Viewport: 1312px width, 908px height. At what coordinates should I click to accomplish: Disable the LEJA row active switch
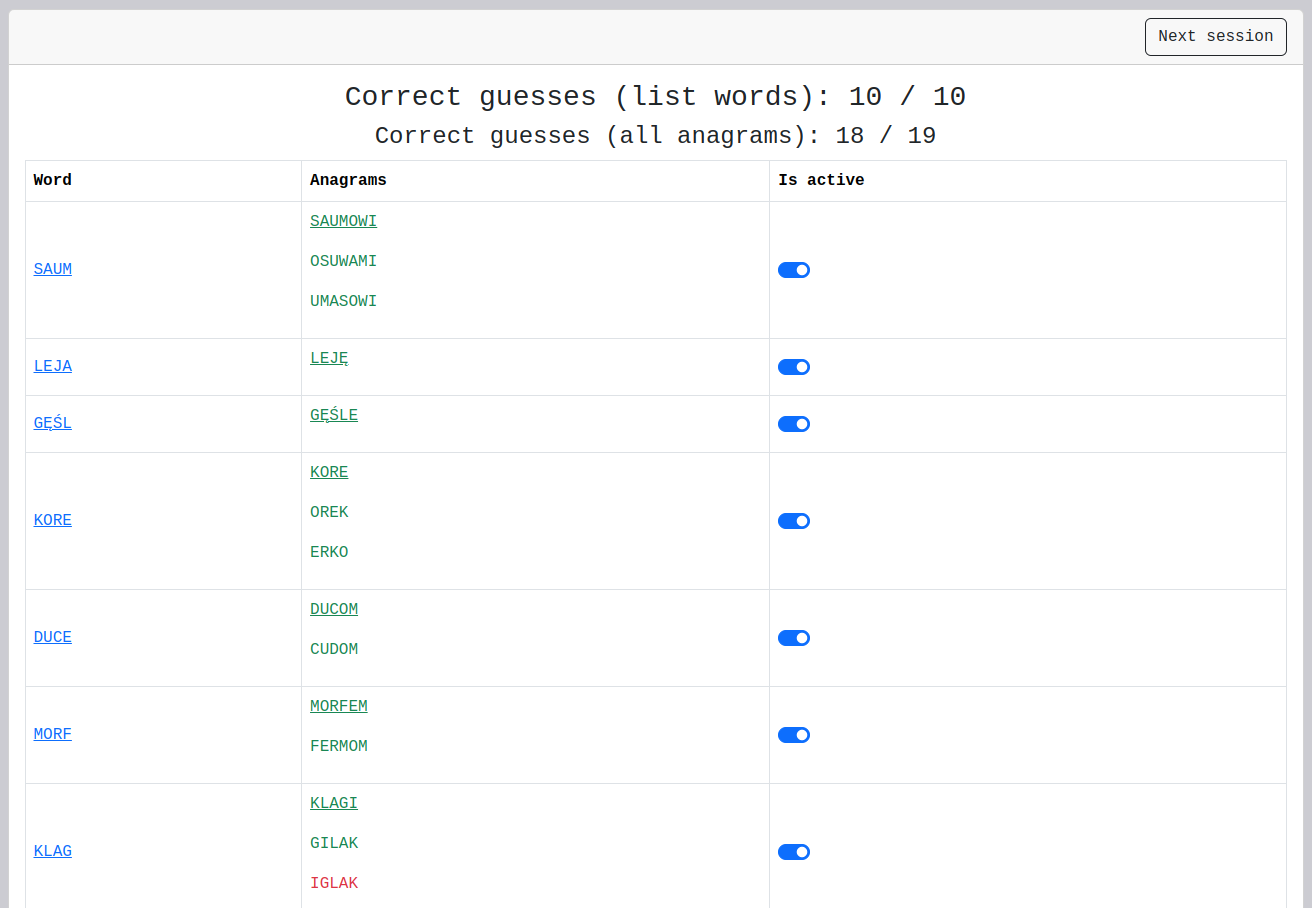[793, 367]
